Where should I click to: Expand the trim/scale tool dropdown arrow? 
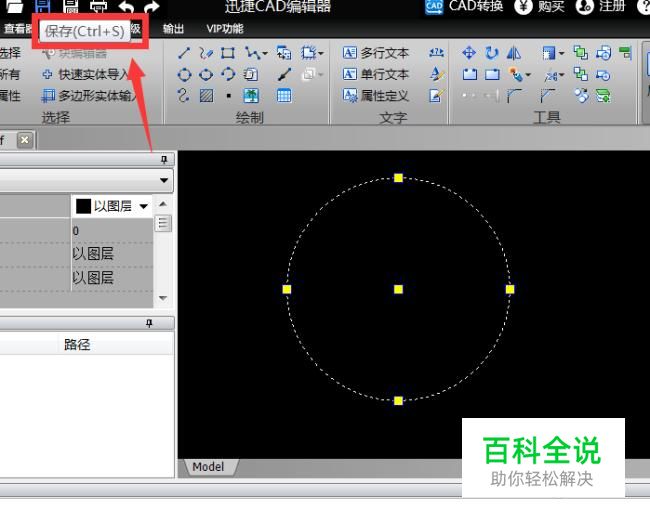[561, 75]
